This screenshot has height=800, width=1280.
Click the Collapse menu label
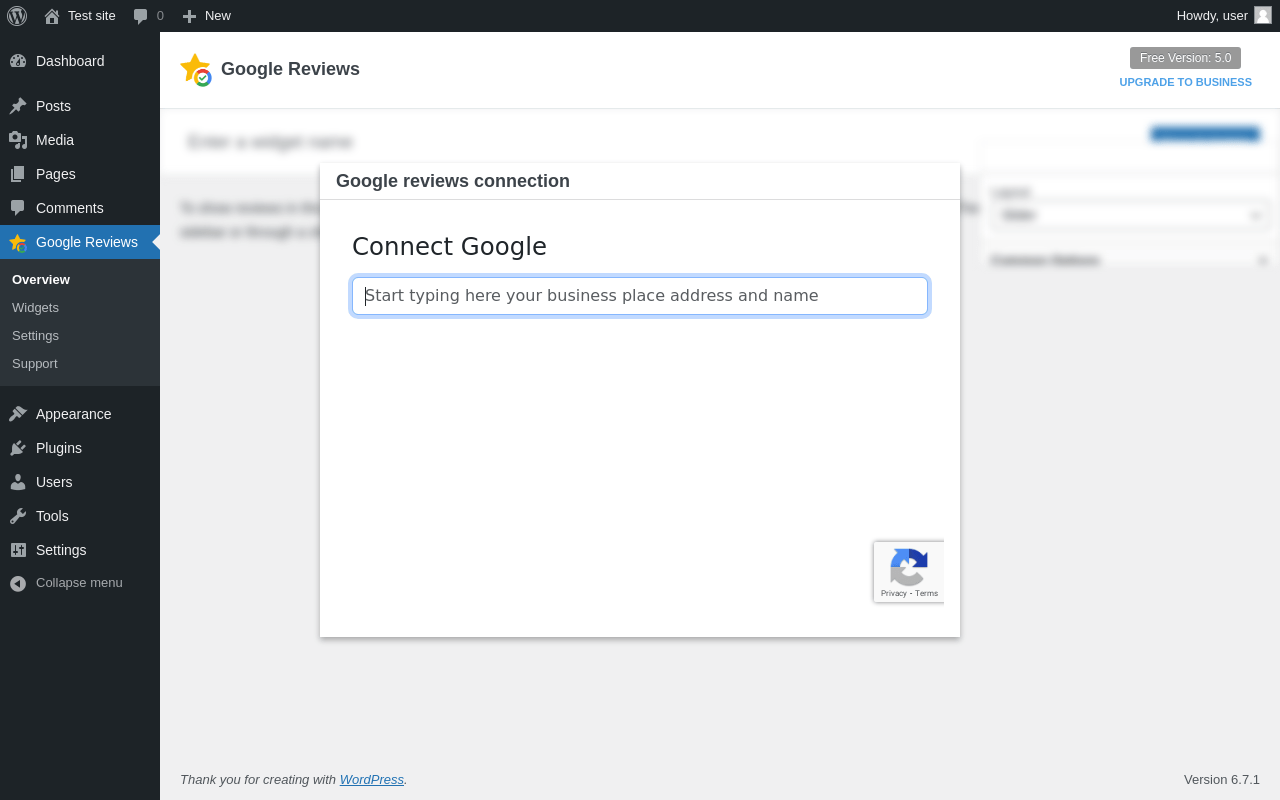point(79,582)
